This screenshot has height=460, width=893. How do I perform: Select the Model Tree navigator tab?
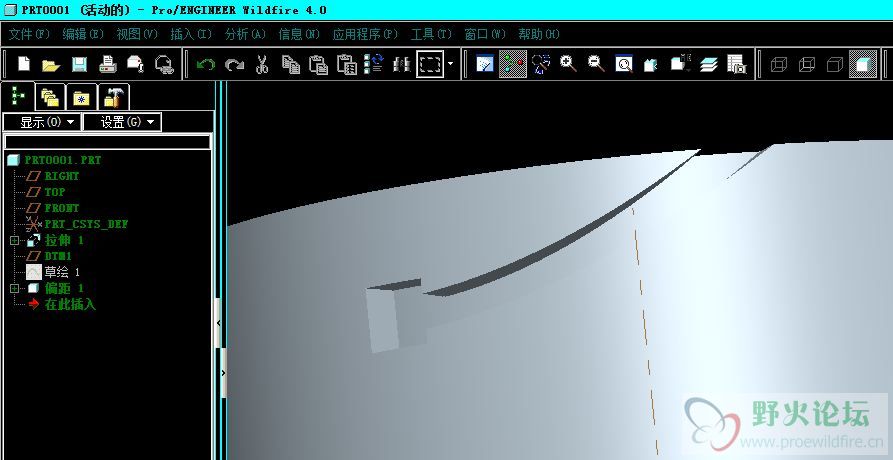18,96
